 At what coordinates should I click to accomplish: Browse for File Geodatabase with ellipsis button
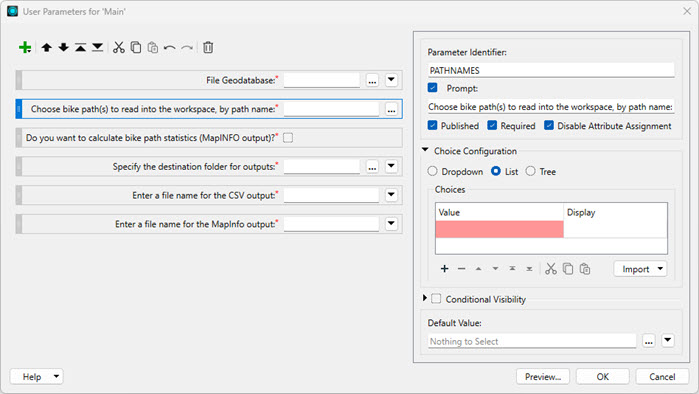pyautogui.click(x=372, y=81)
